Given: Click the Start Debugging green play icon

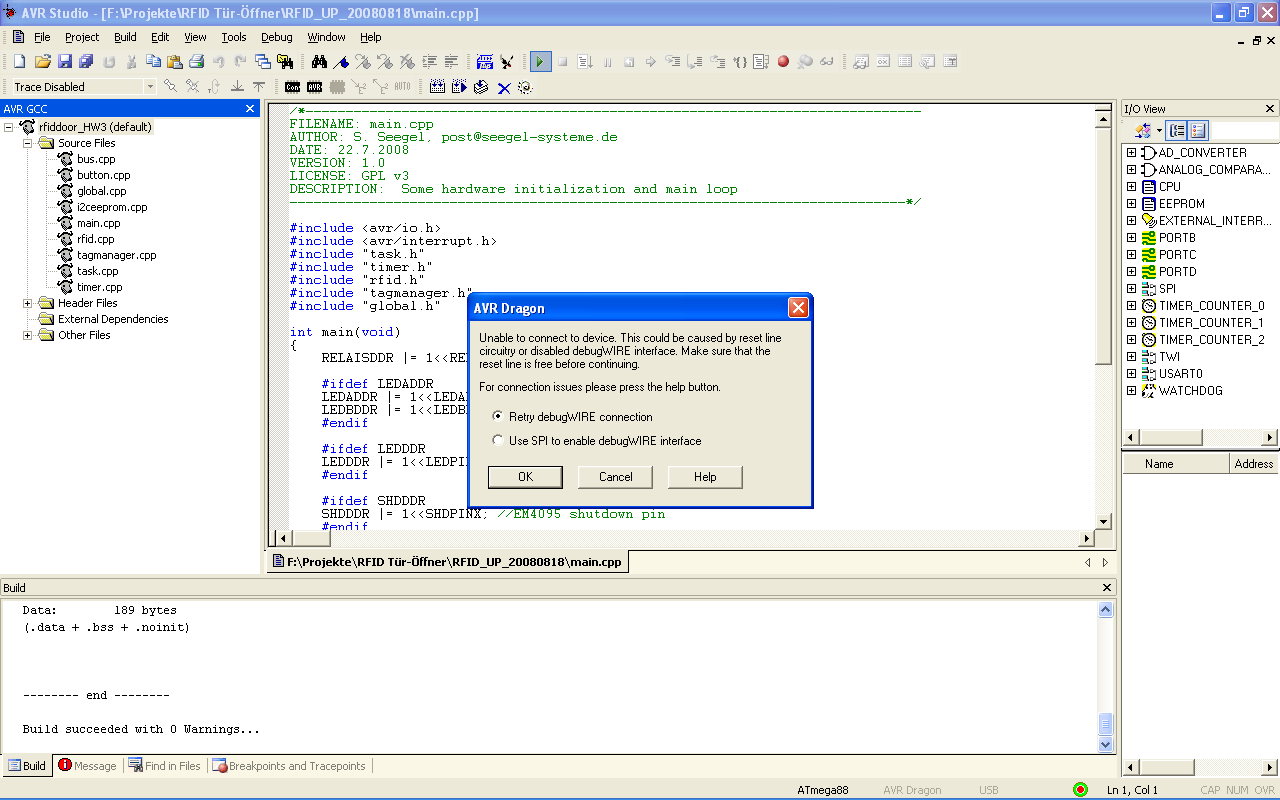Looking at the screenshot, I should coord(541,62).
